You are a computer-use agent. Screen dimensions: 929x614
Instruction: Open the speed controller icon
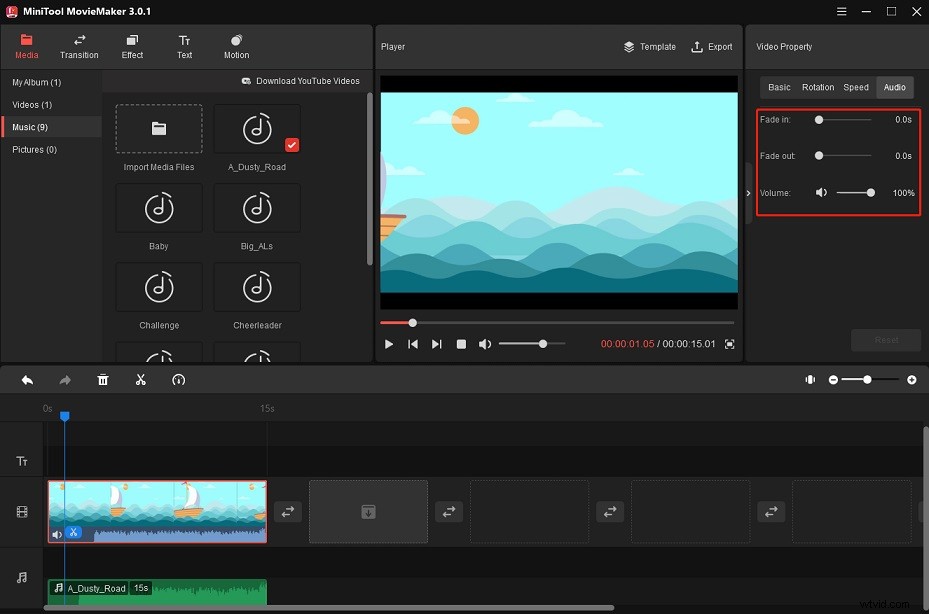click(179, 380)
